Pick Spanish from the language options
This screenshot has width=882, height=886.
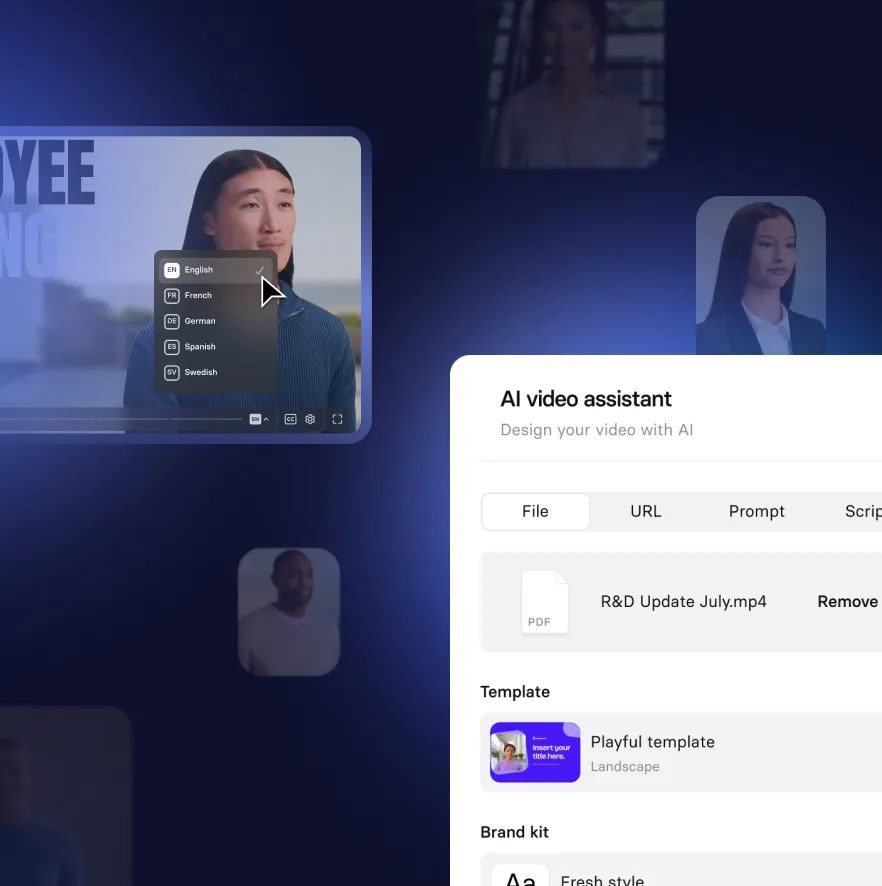200,347
